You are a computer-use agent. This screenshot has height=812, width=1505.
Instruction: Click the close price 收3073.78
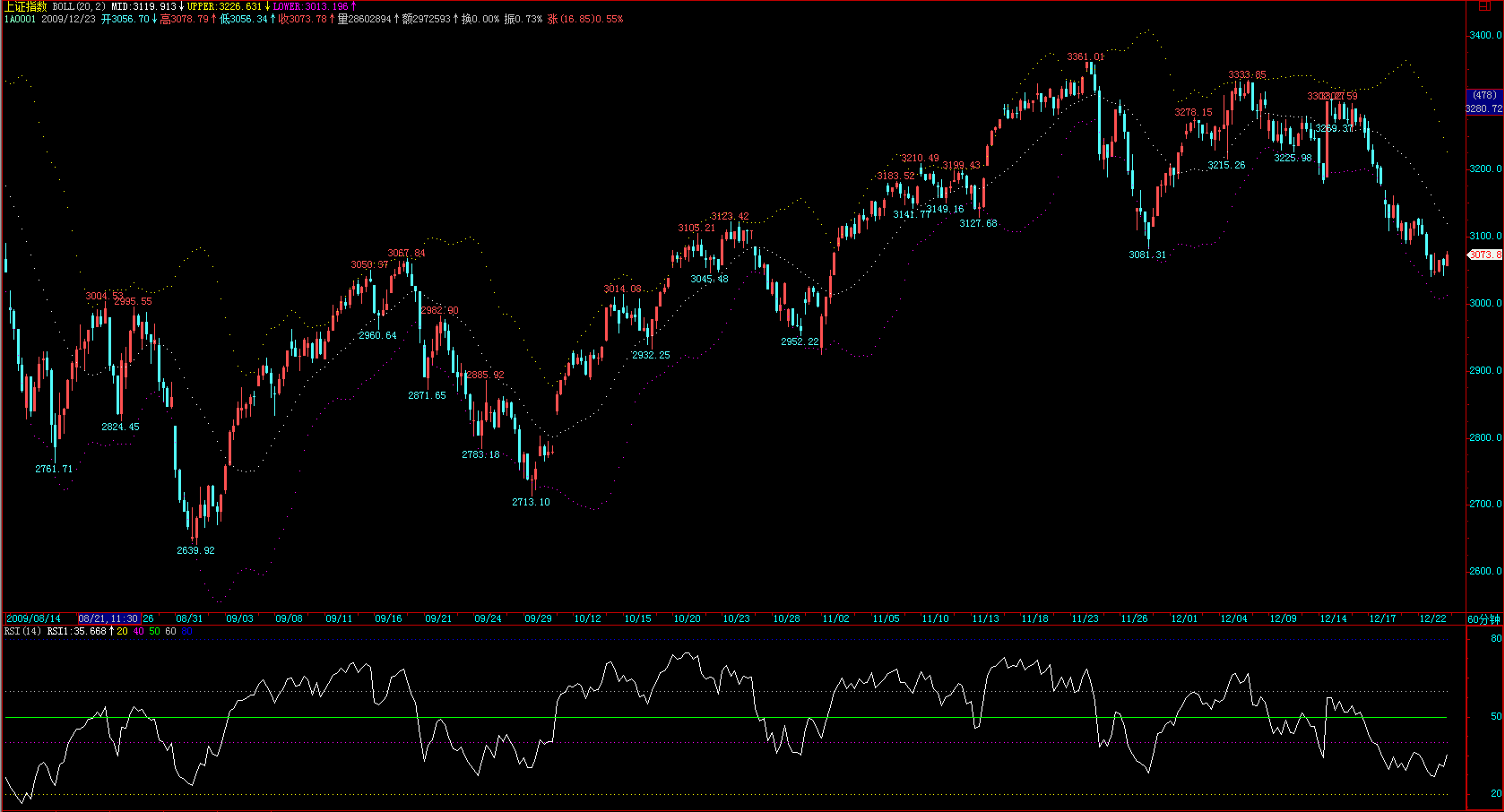tap(302, 19)
